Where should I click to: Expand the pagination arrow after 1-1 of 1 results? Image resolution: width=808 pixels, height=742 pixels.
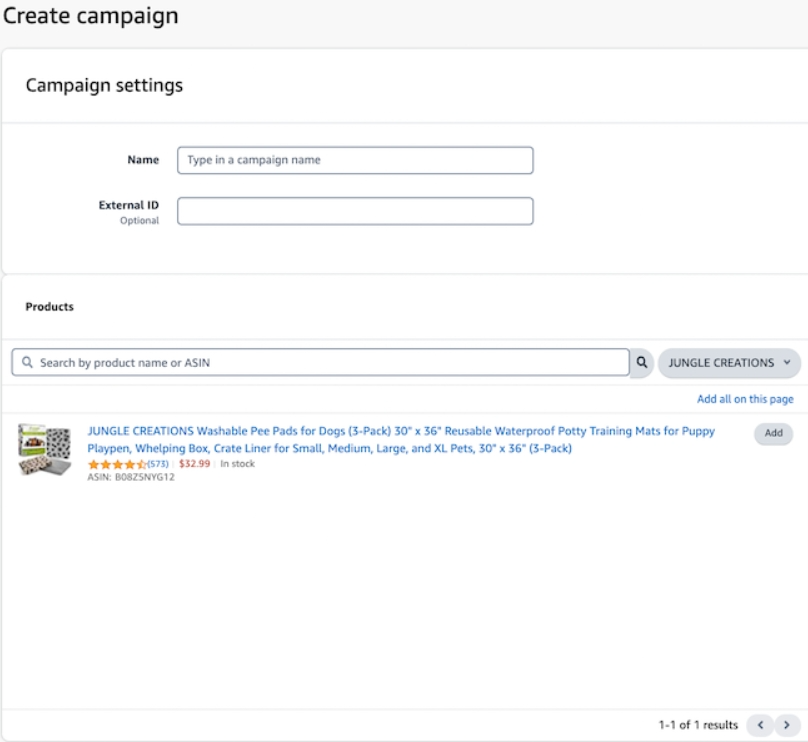click(784, 724)
